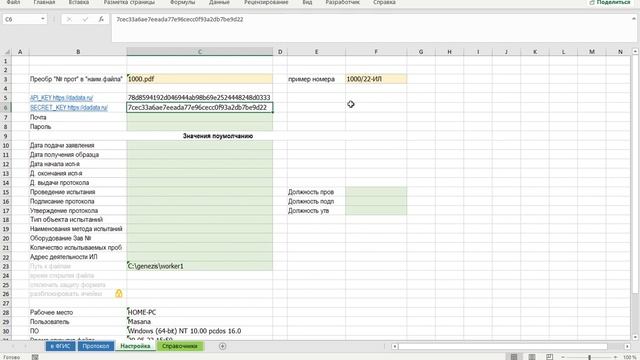The image size is (640, 360).
Task: Select the Настройка sheet tab
Action: click(135, 346)
